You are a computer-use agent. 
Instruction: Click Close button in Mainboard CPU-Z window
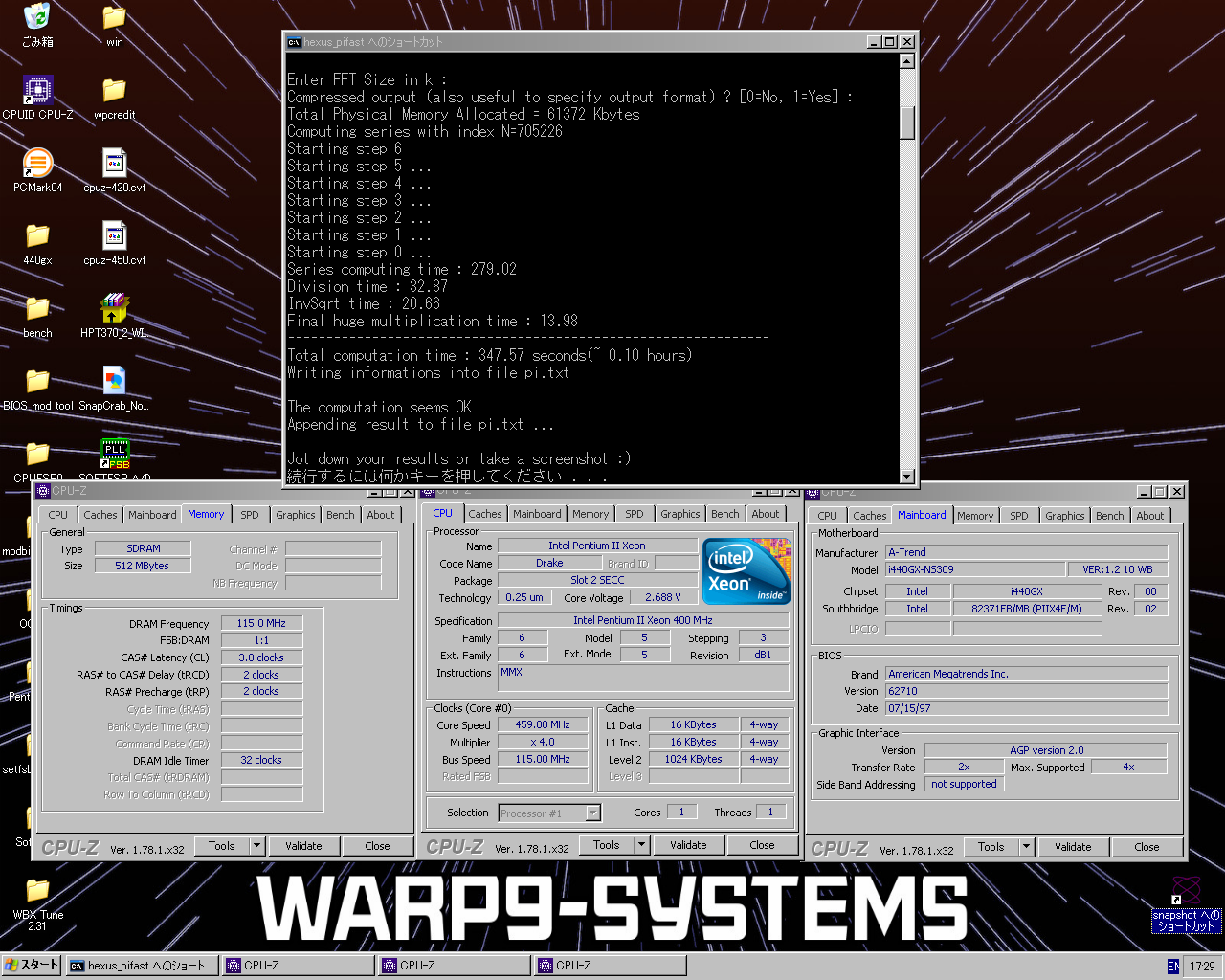coord(1147,847)
